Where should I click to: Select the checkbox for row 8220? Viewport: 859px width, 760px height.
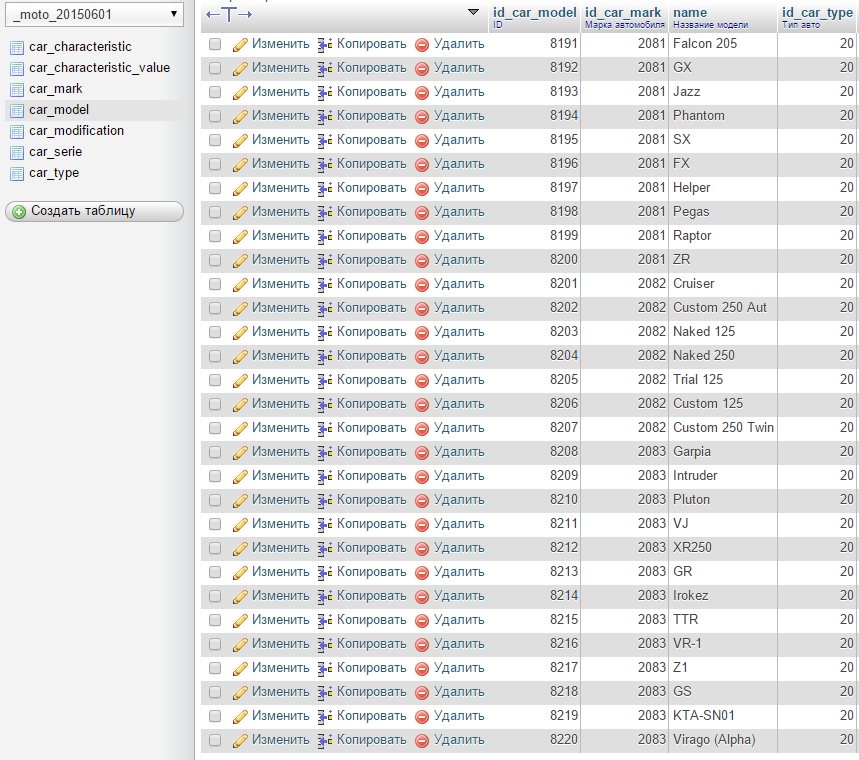click(x=215, y=740)
